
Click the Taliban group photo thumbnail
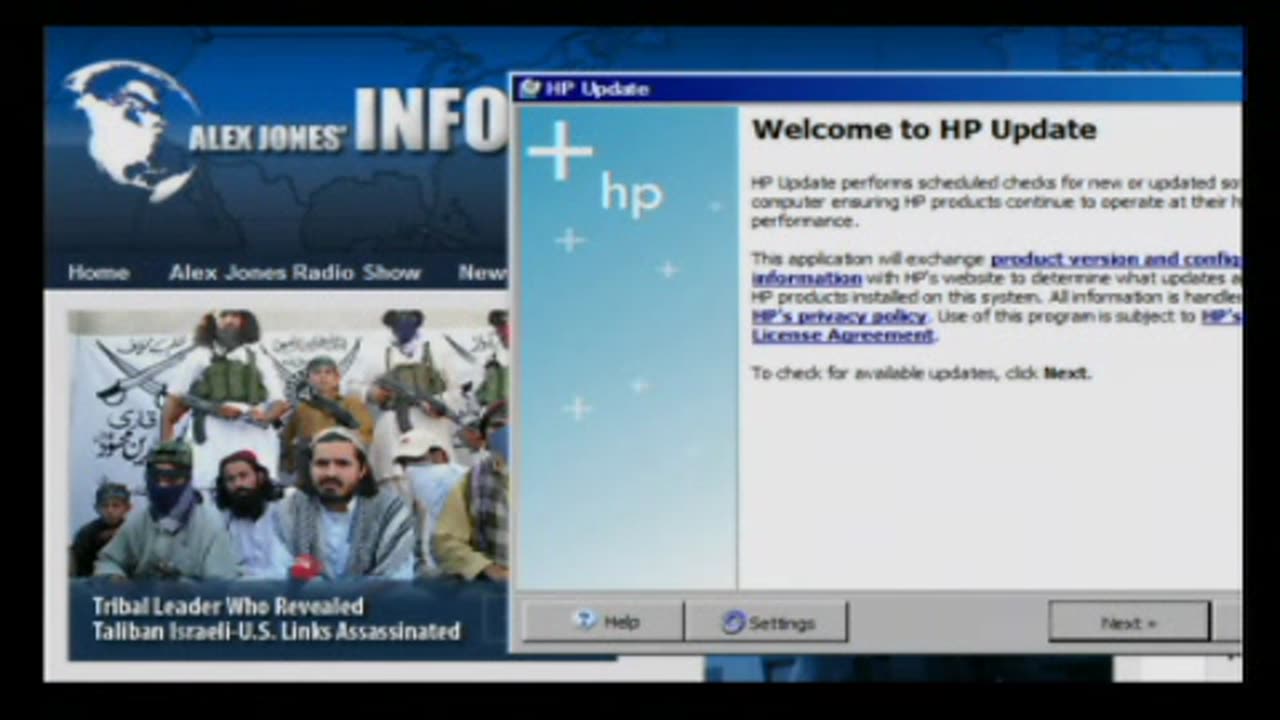(288, 445)
